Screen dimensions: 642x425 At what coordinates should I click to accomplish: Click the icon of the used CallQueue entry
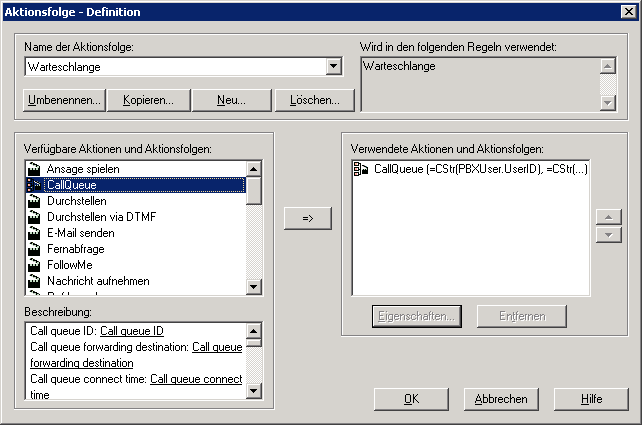pos(362,170)
